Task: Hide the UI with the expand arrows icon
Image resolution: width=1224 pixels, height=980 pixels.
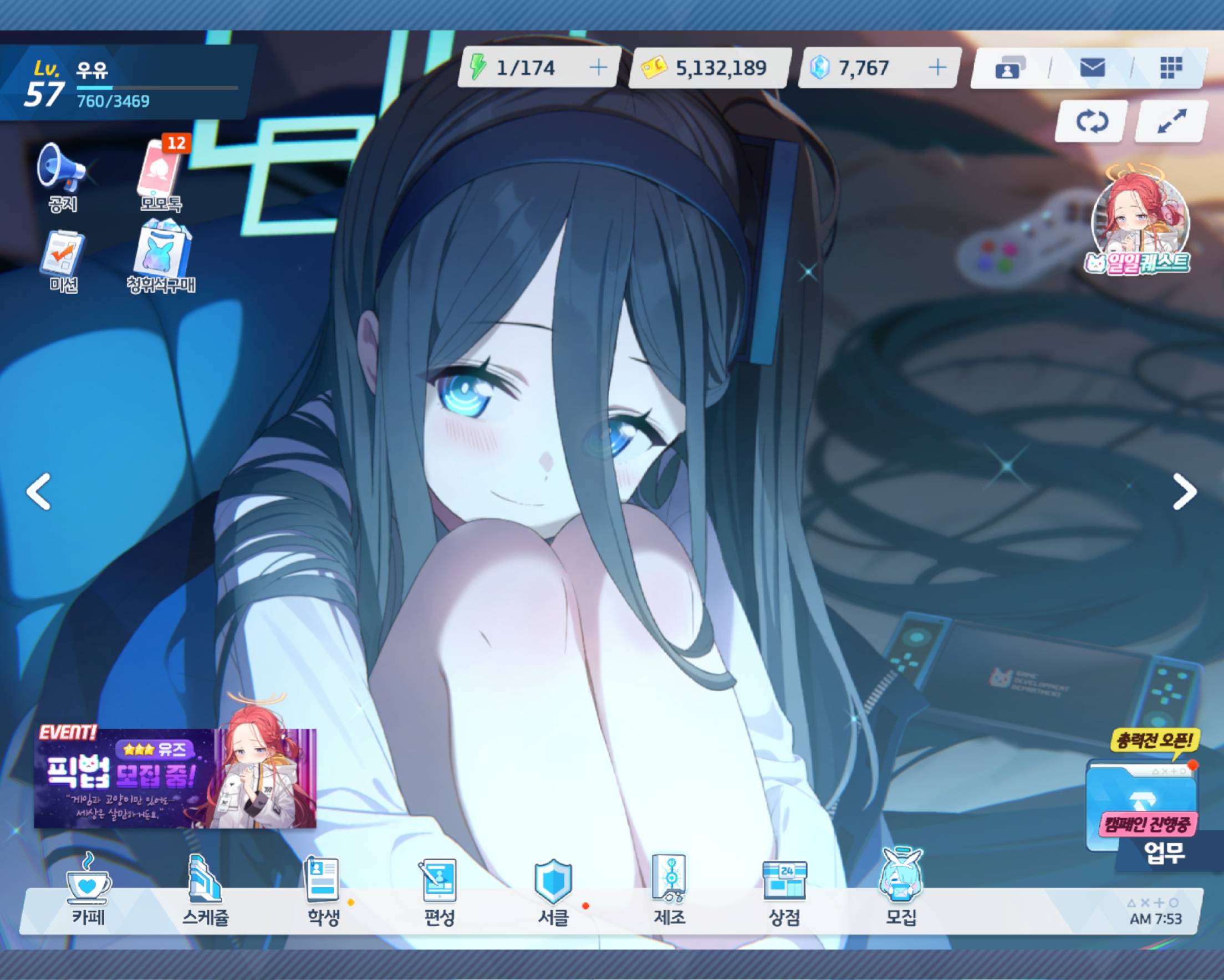Action: pos(1171,121)
